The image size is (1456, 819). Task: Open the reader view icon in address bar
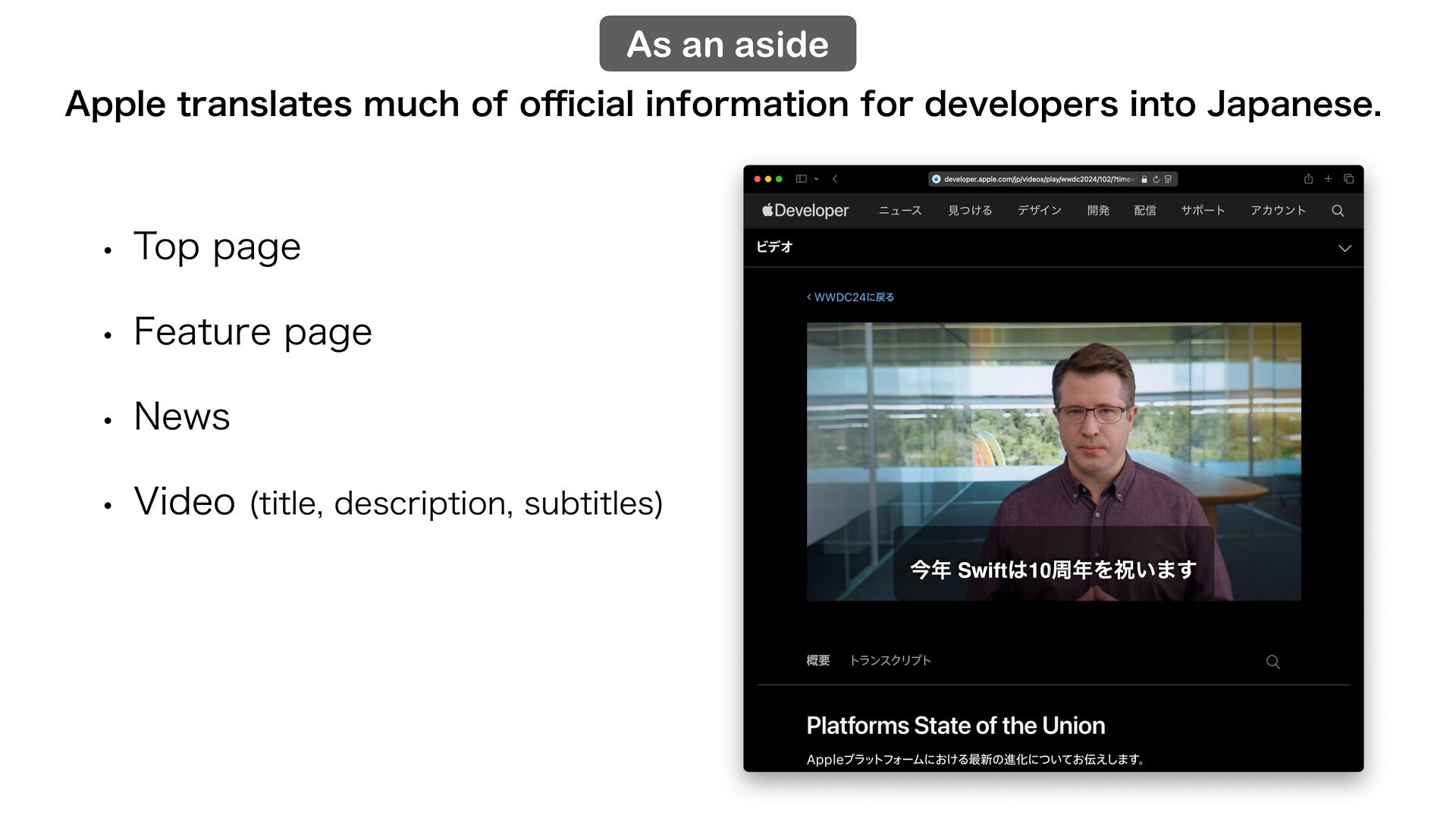(1169, 179)
